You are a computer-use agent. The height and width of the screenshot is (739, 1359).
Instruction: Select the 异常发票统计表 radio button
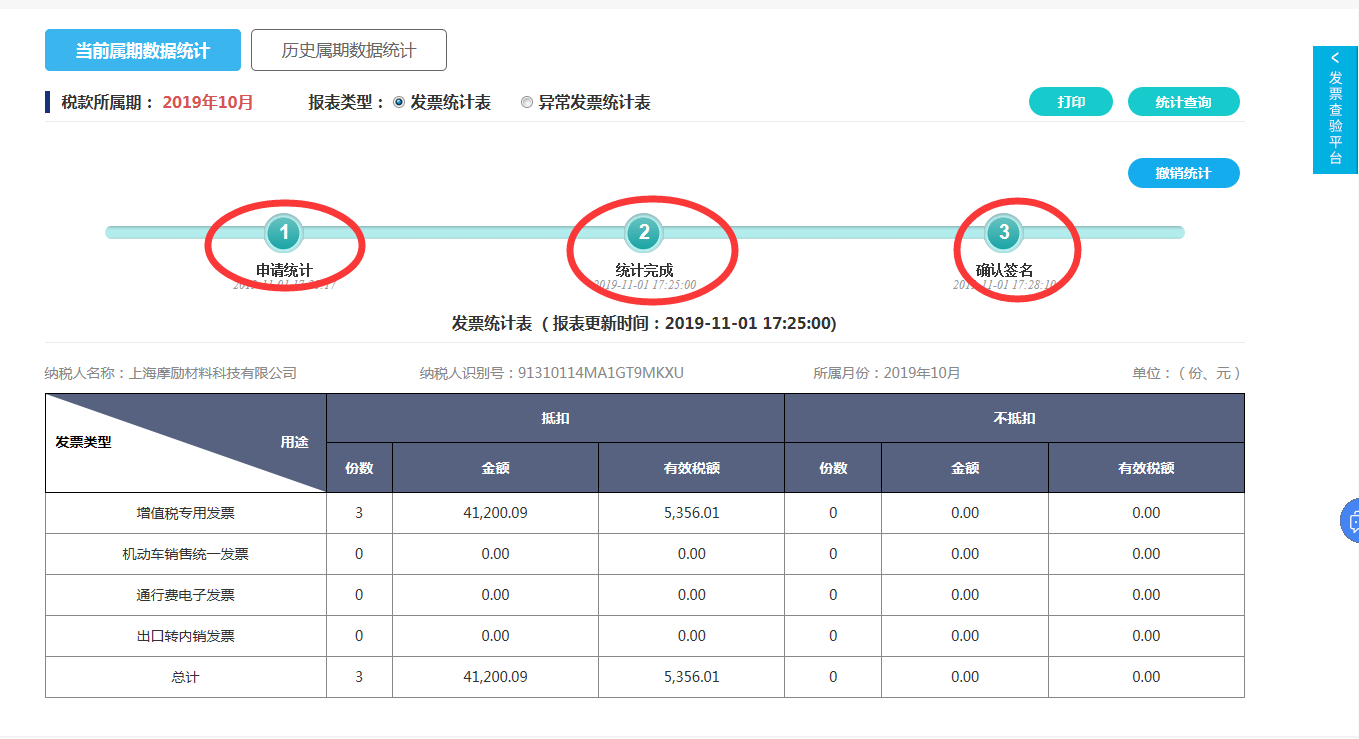[x=527, y=102]
